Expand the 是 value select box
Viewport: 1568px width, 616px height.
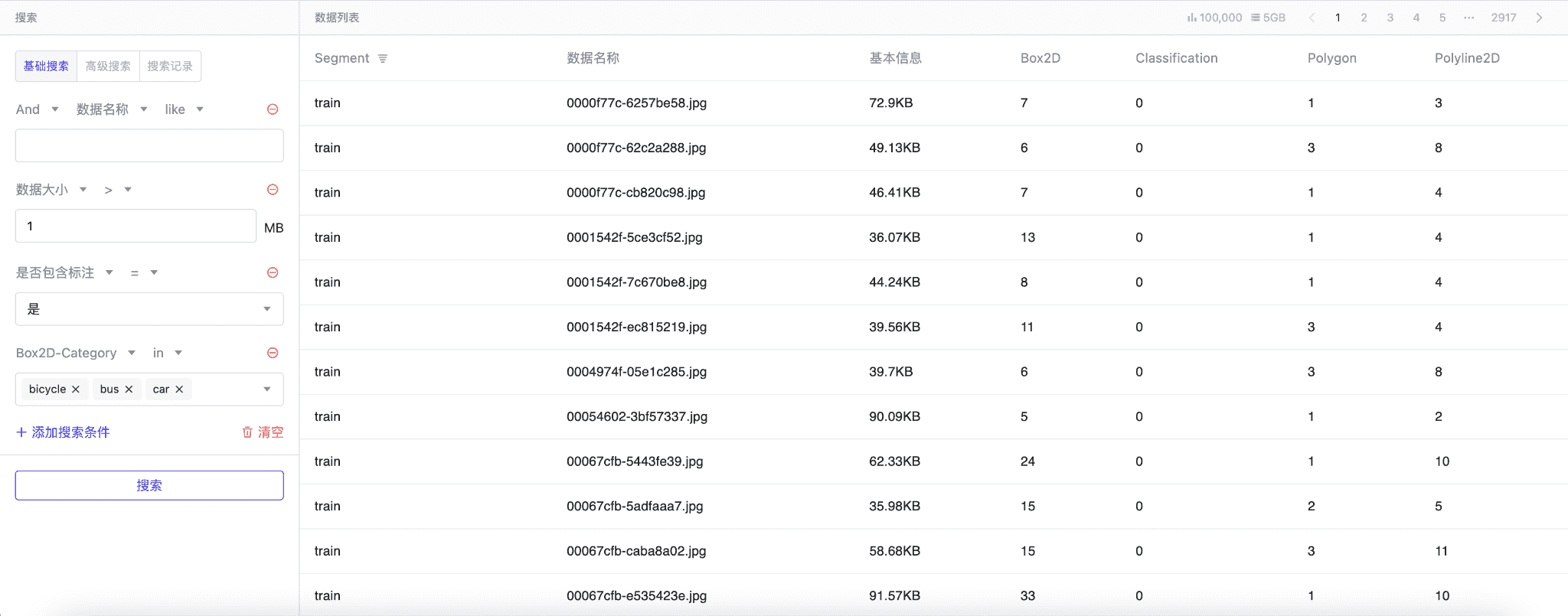coord(149,309)
